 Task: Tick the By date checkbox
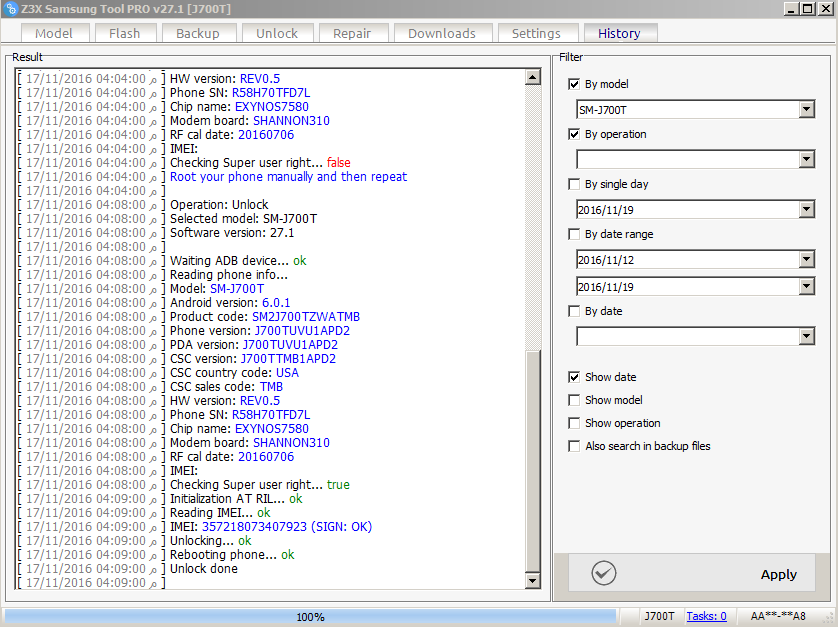(x=574, y=311)
